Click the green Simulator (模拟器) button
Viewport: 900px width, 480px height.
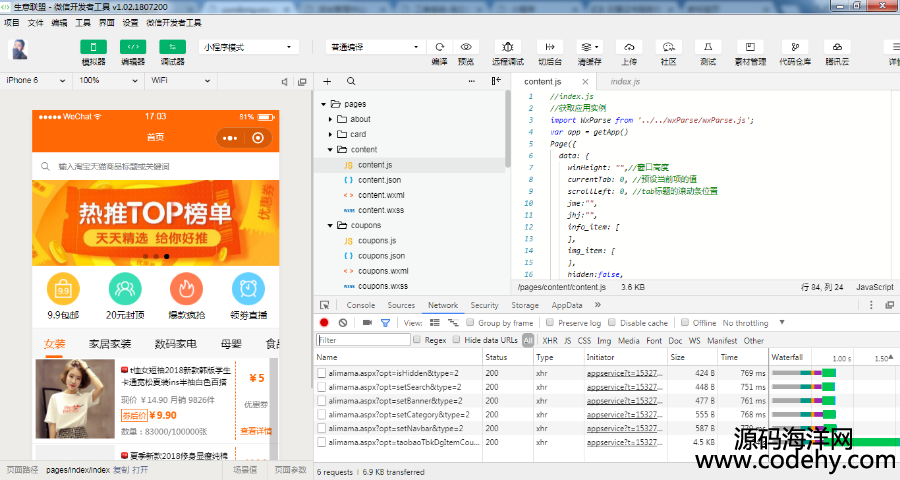tap(93, 47)
